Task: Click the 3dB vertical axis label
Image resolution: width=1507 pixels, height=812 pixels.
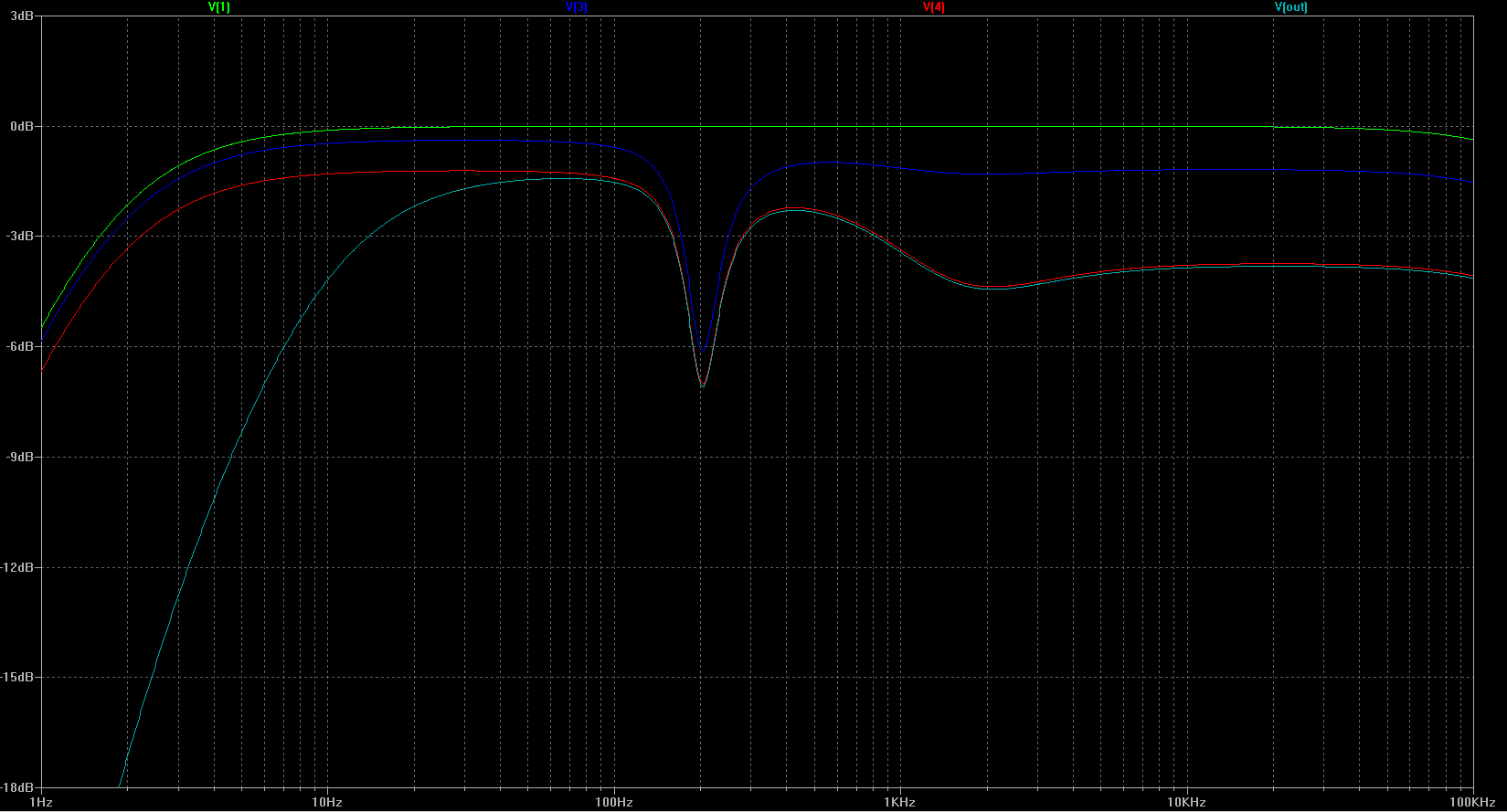Action: click(22, 16)
